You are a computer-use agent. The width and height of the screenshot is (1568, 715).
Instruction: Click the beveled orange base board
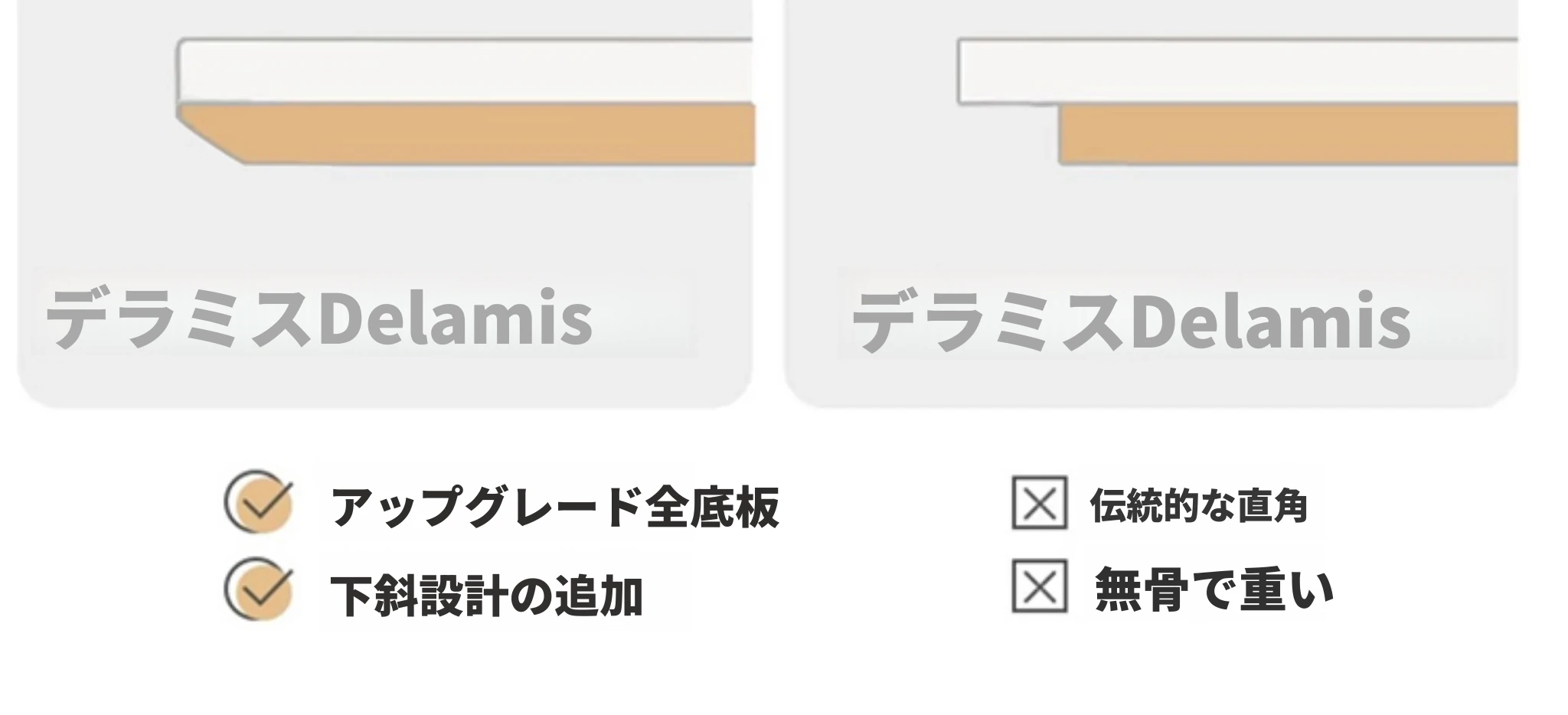tap(467, 134)
